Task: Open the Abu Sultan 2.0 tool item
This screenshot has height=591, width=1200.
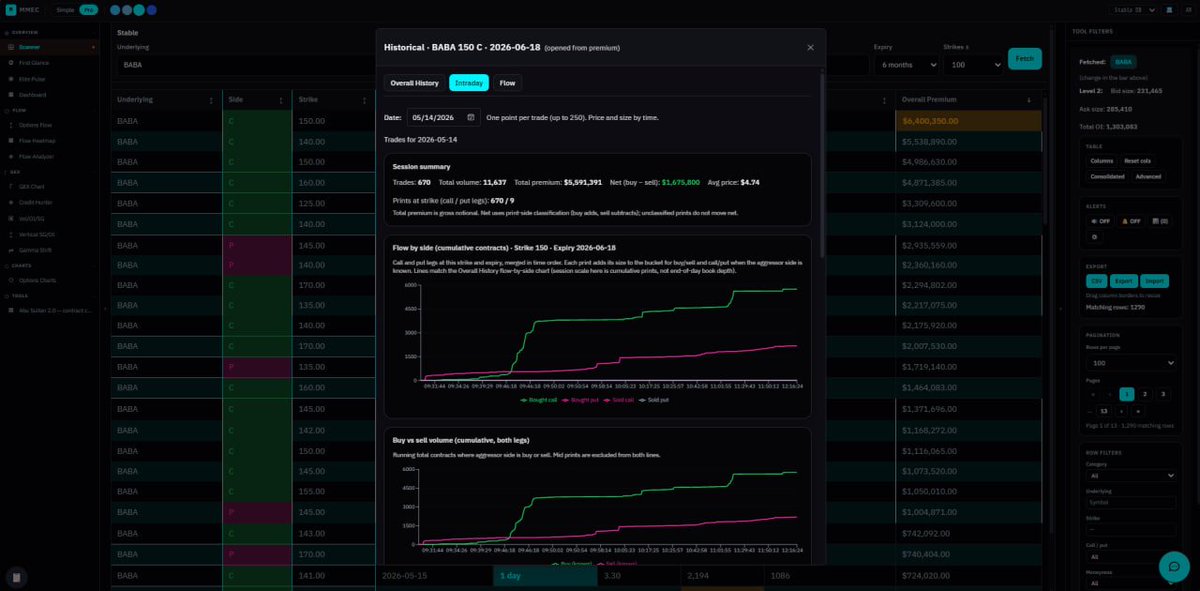Action: [x=50, y=311]
